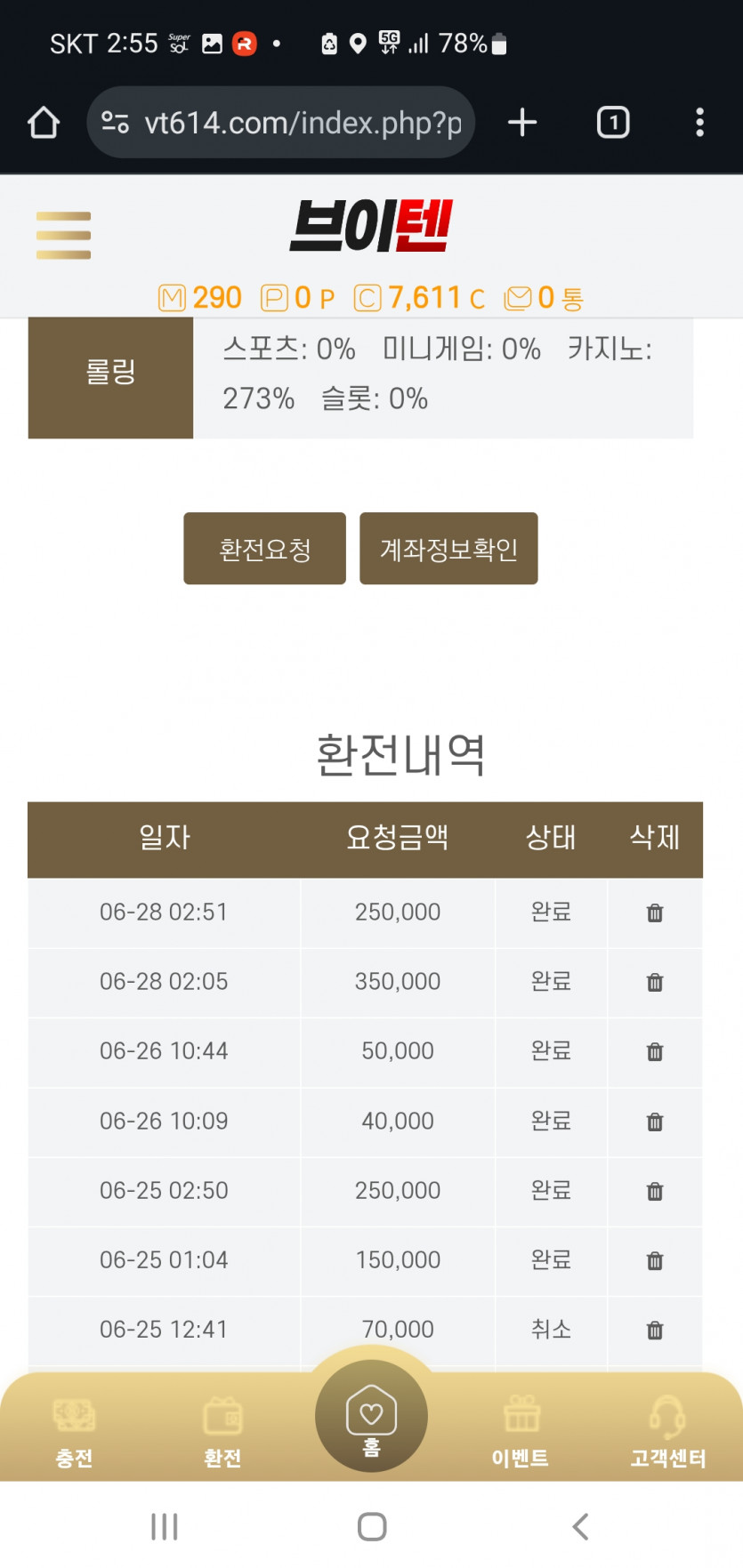This screenshot has height=1568, width=743.
Task: Open 이벤트 gift tab
Action: (x=521, y=1432)
